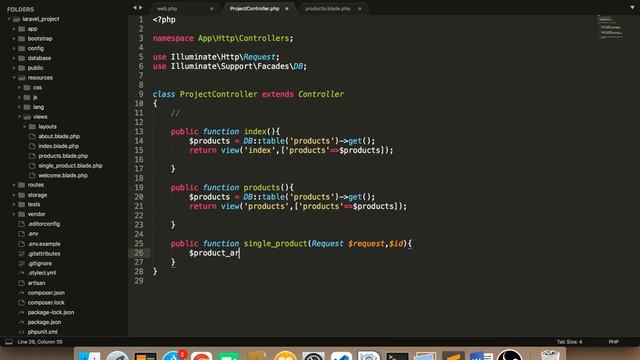Click the Line 26, Column 20 status text
This screenshot has height=360, width=640.
40,342
